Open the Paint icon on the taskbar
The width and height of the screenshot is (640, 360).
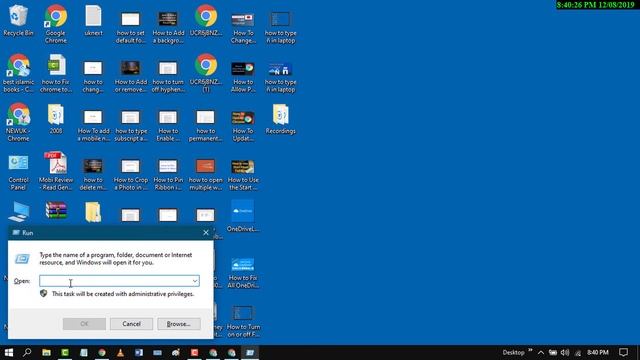point(176,352)
